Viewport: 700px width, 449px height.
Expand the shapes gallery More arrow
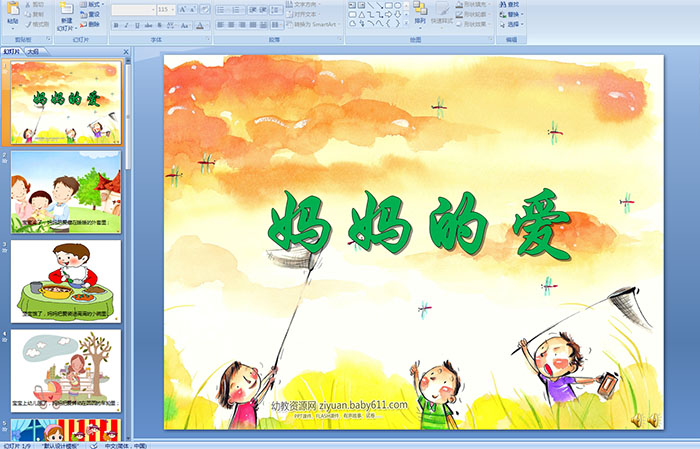[406, 24]
